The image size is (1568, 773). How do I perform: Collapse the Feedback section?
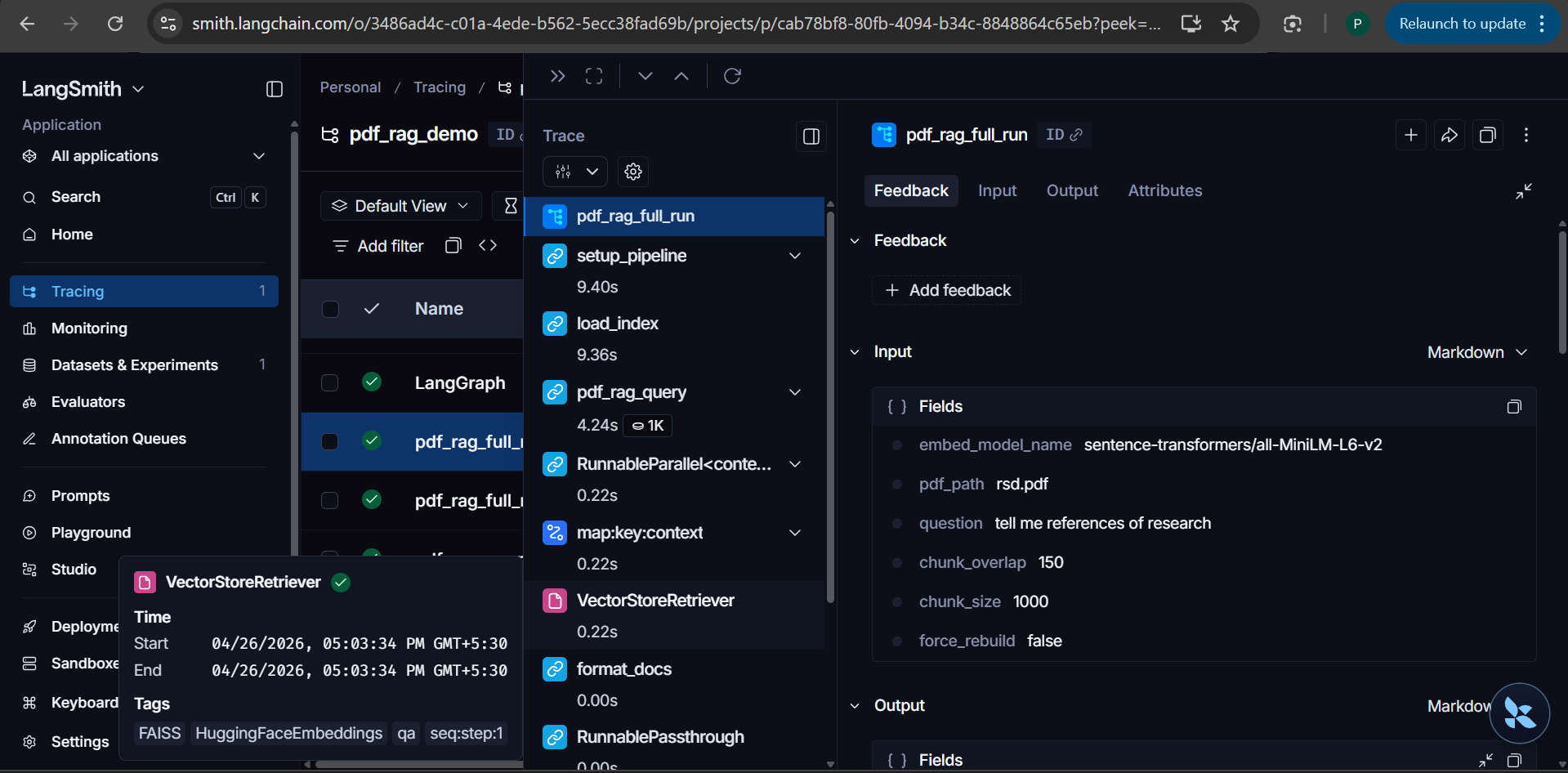tap(855, 241)
